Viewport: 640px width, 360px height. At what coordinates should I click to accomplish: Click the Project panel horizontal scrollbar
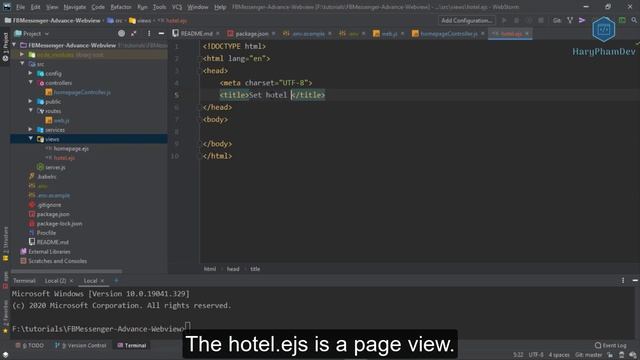click(66, 271)
